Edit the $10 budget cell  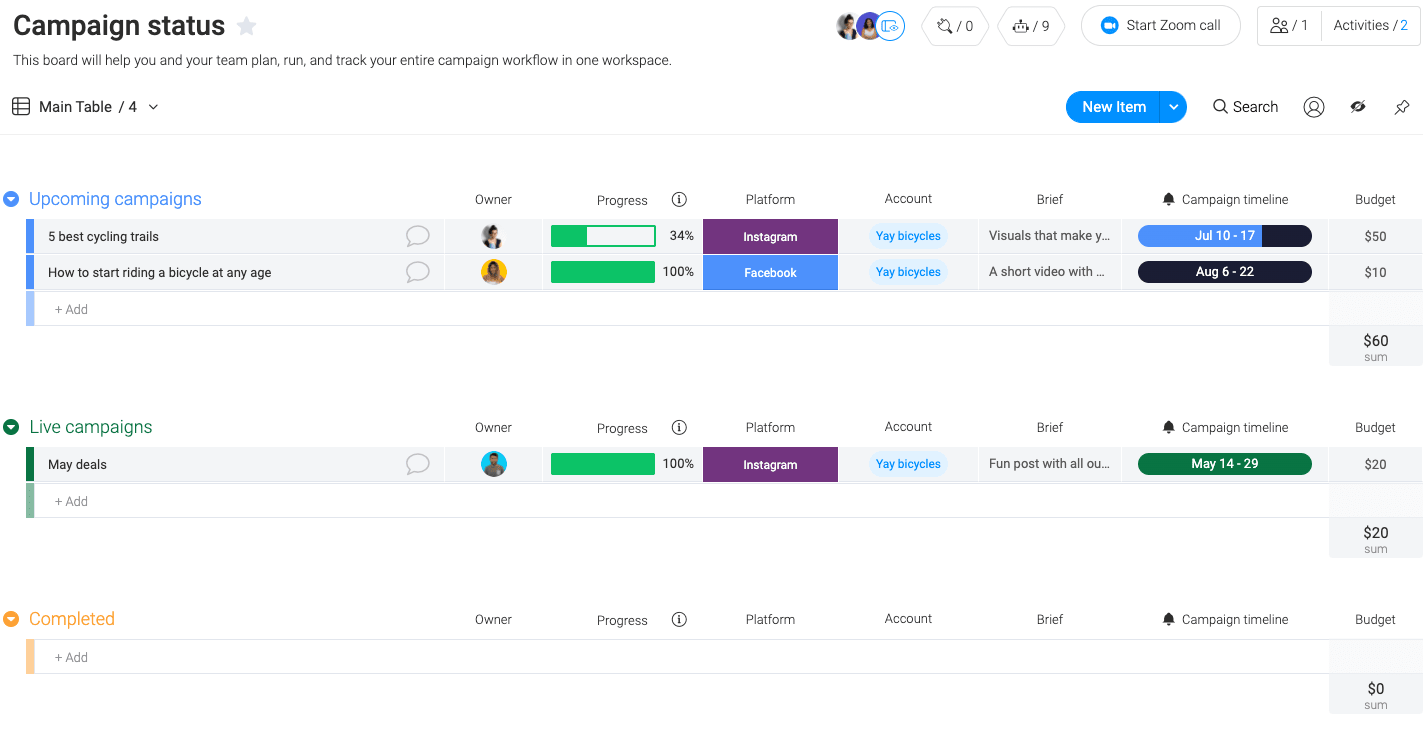[x=1375, y=272]
